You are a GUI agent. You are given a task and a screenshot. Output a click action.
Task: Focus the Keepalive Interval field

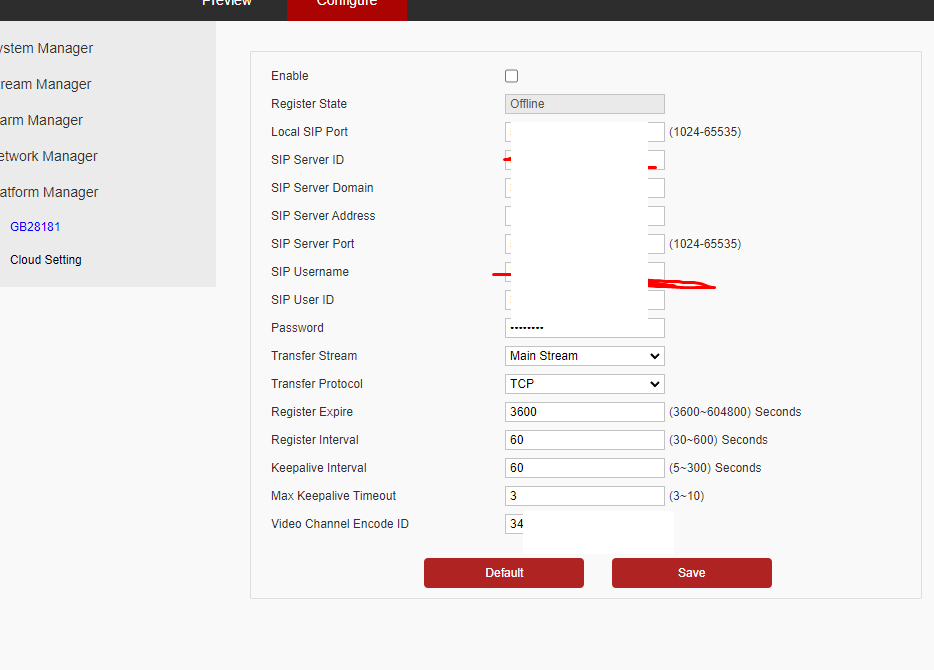click(584, 468)
